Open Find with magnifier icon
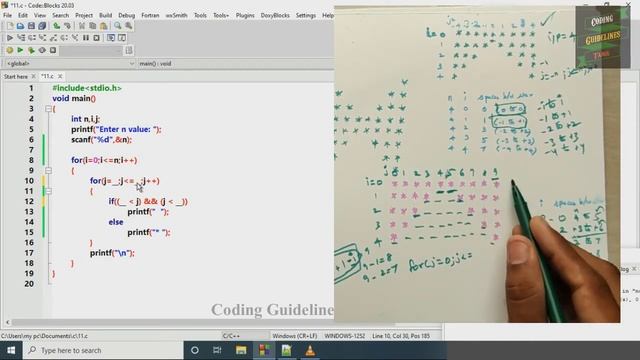The width and height of the screenshot is (640, 360). click(x=118, y=26)
